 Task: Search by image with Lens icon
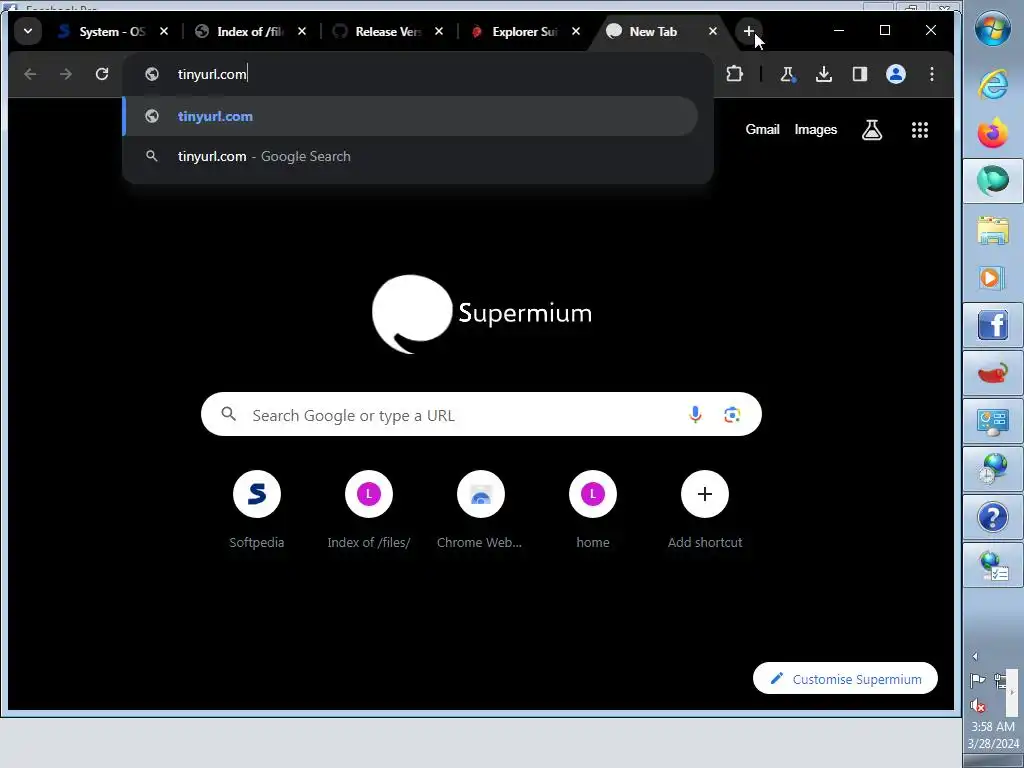732,415
